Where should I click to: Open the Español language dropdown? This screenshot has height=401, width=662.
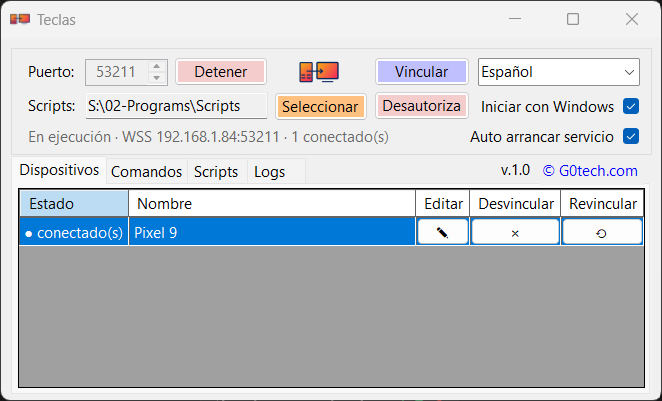[559, 72]
